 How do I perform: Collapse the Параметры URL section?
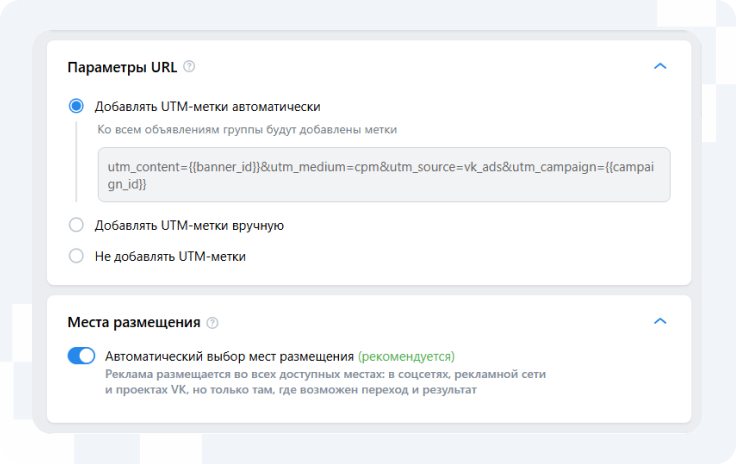[x=659, y=67]
